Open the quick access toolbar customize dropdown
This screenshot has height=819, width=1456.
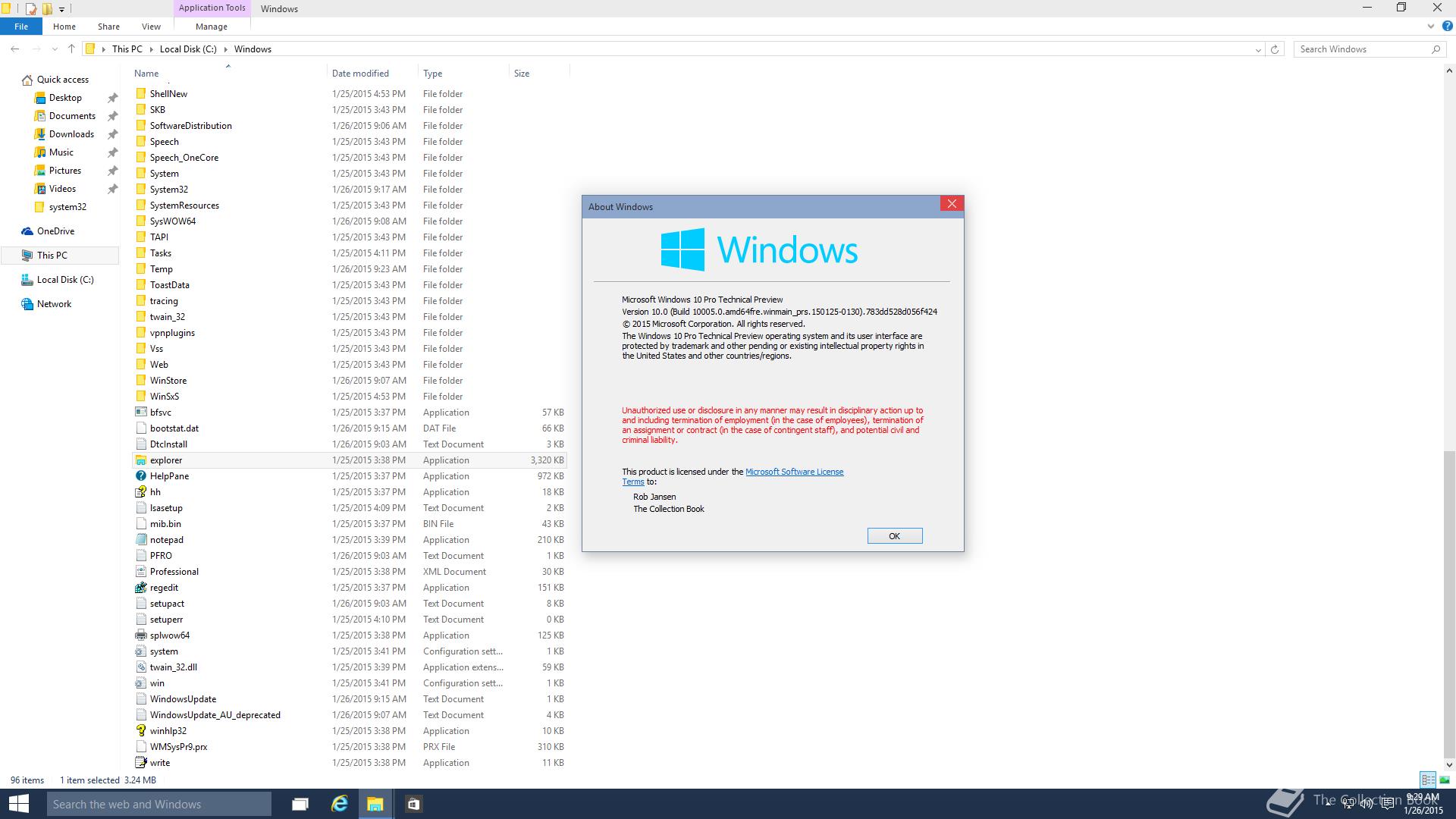[62, 9]
